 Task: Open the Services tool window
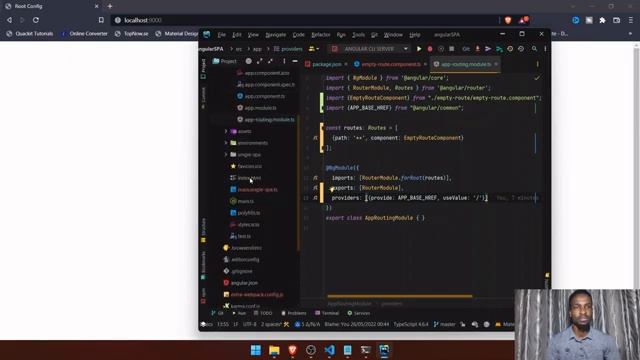pyautogui.click(x=358, y=313)
